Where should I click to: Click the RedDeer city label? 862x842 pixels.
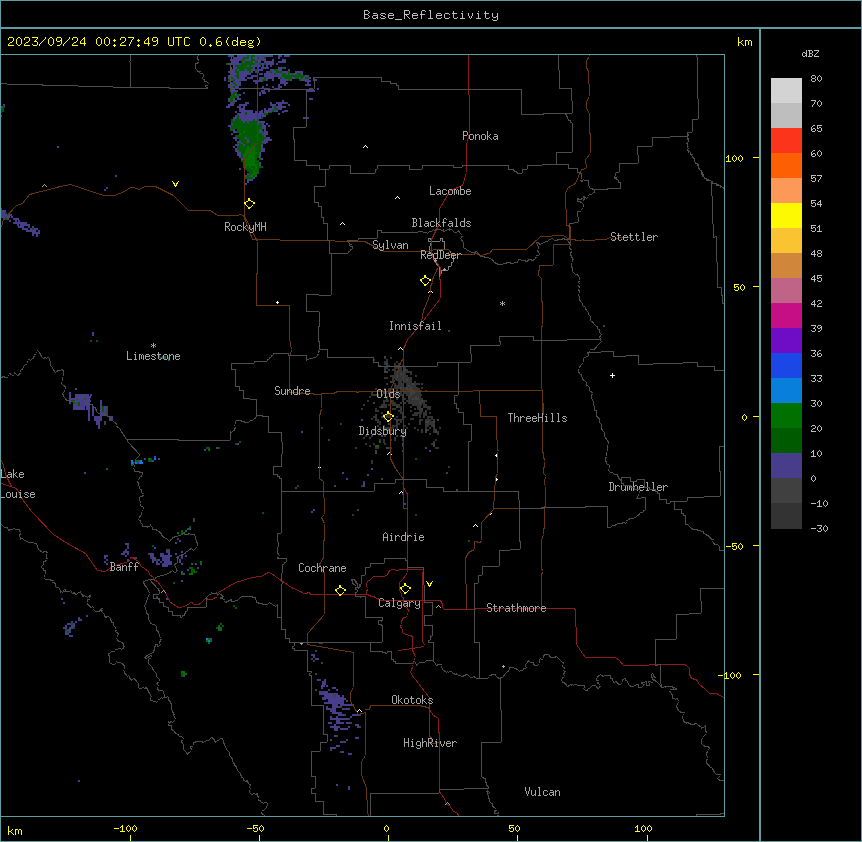pyautogui.click(x=440, y=255)
